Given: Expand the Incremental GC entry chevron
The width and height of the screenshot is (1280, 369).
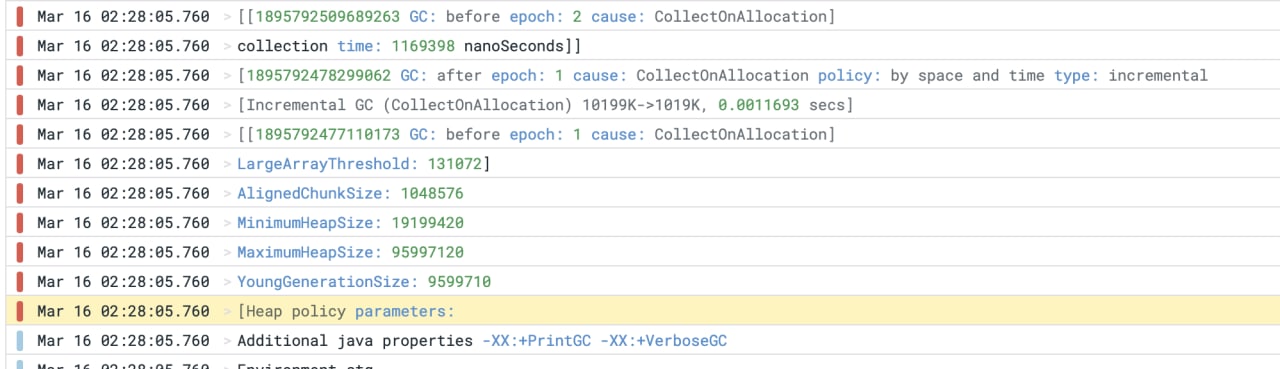Looking at the screenshot, I should tap(226, 105).
